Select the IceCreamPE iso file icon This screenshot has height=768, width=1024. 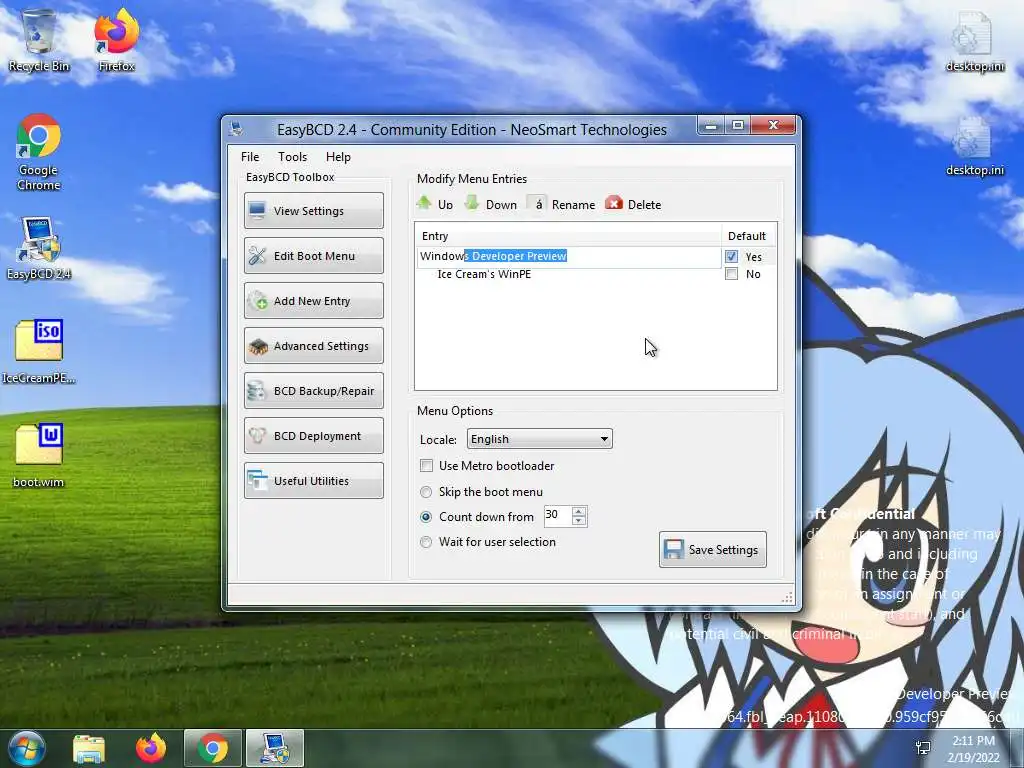(39, 352)
